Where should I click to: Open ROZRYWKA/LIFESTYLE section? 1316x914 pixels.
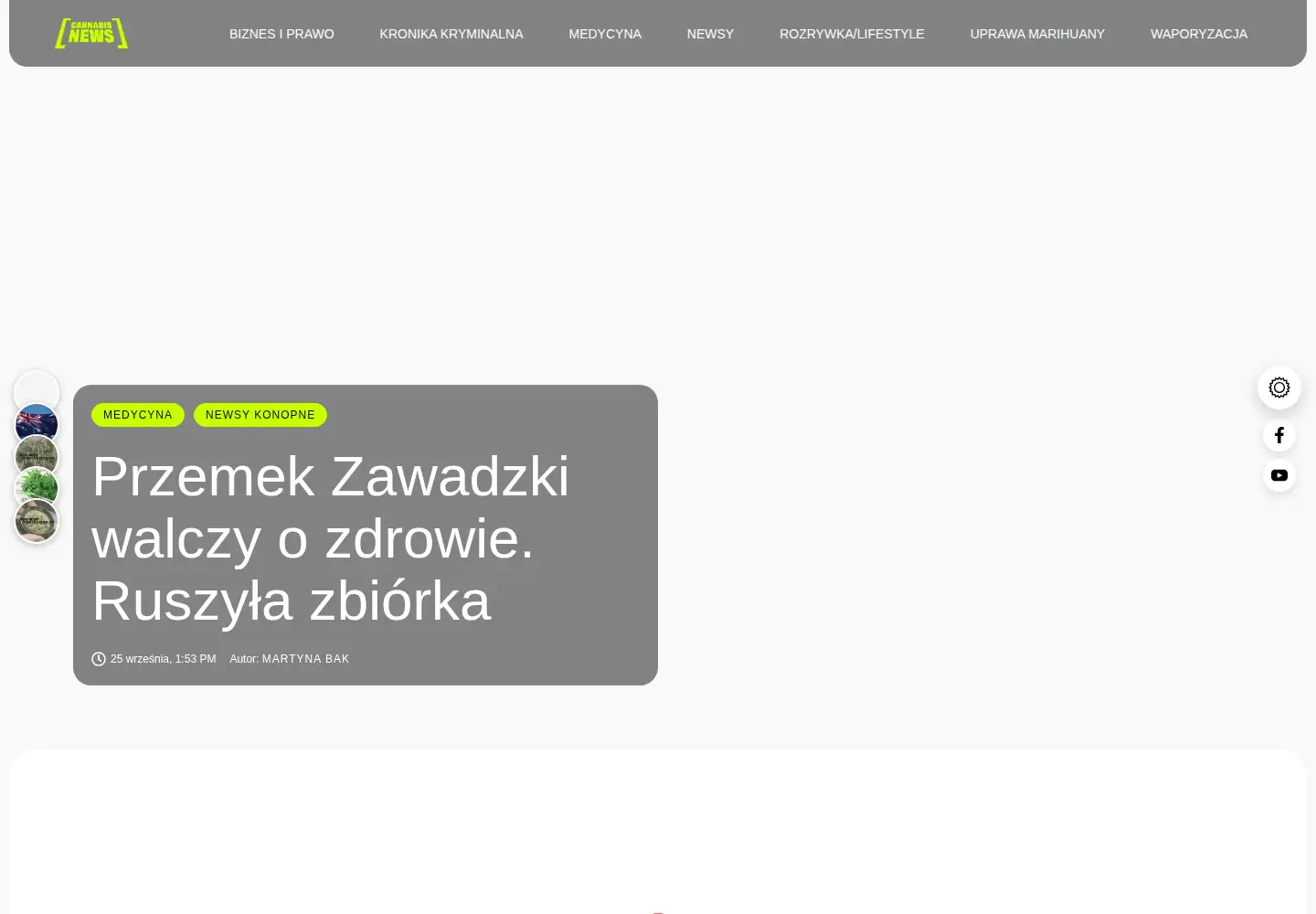pos(852,34)
